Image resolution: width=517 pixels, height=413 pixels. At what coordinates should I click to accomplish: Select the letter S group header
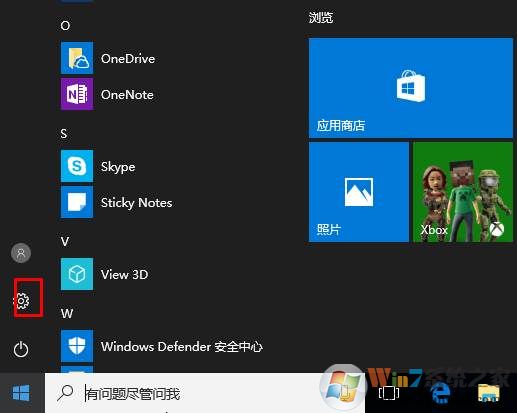pos(64,134)
